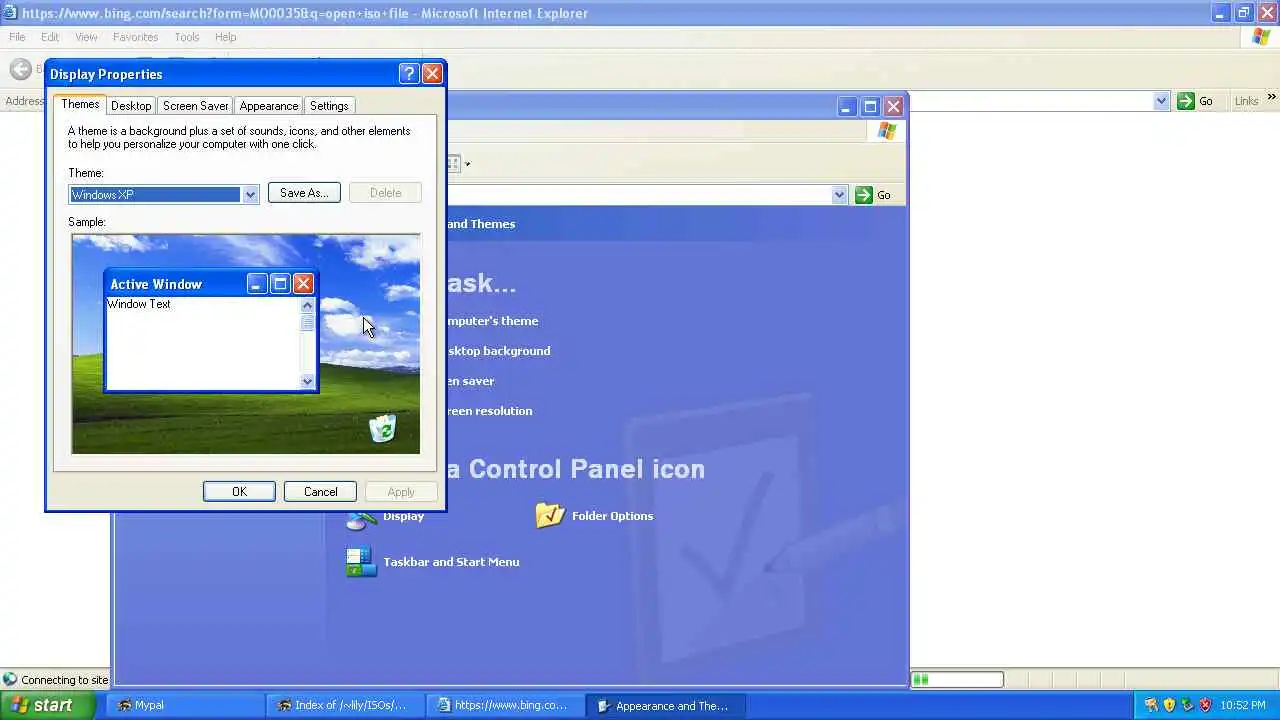Image resolution: width=1280 pixels, height=720 pixels.
Task: Open Taskbar and Start Menu icon
Action: [432, 562]
